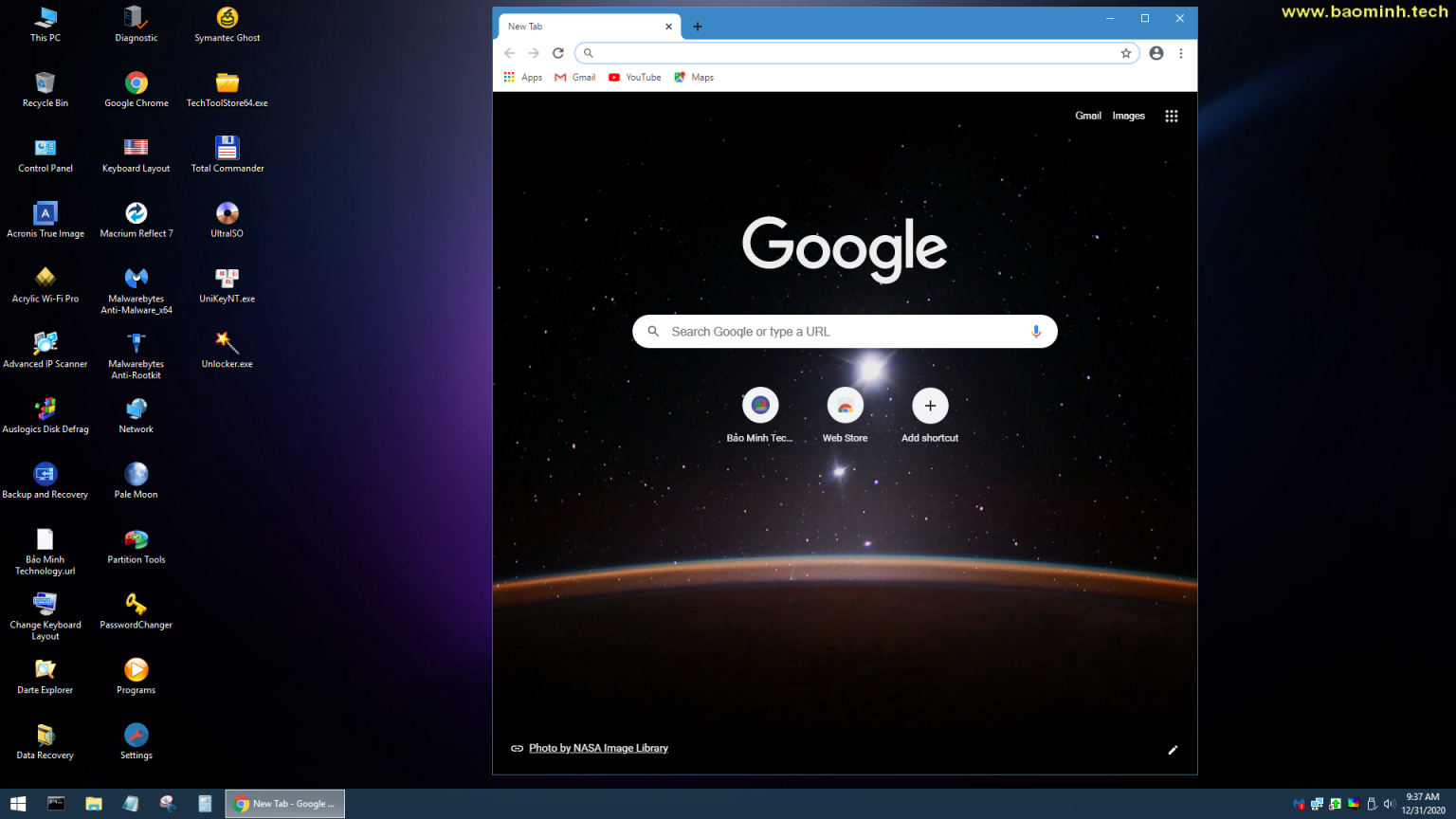Select the Backup and Recovery icon

tap(45, 482)
